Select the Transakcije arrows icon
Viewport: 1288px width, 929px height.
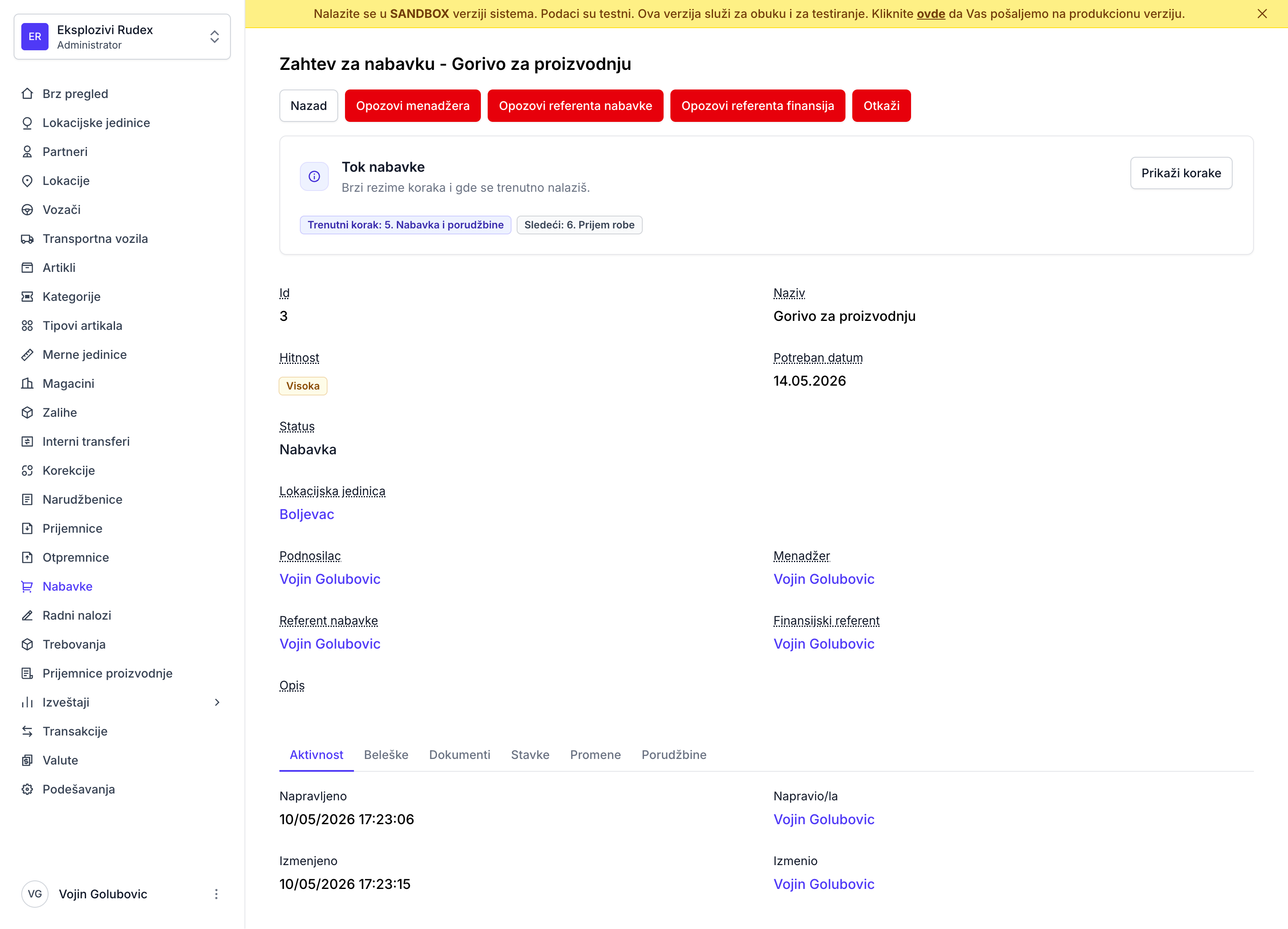click(27, 731)
